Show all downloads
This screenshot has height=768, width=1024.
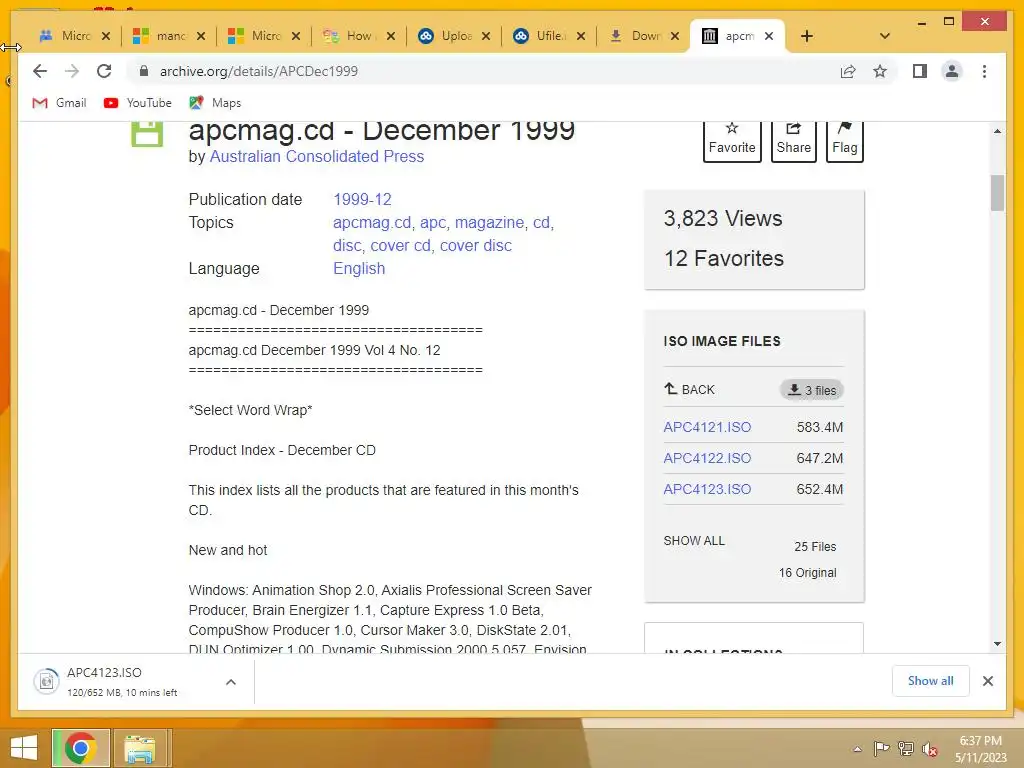coord(931,681)
